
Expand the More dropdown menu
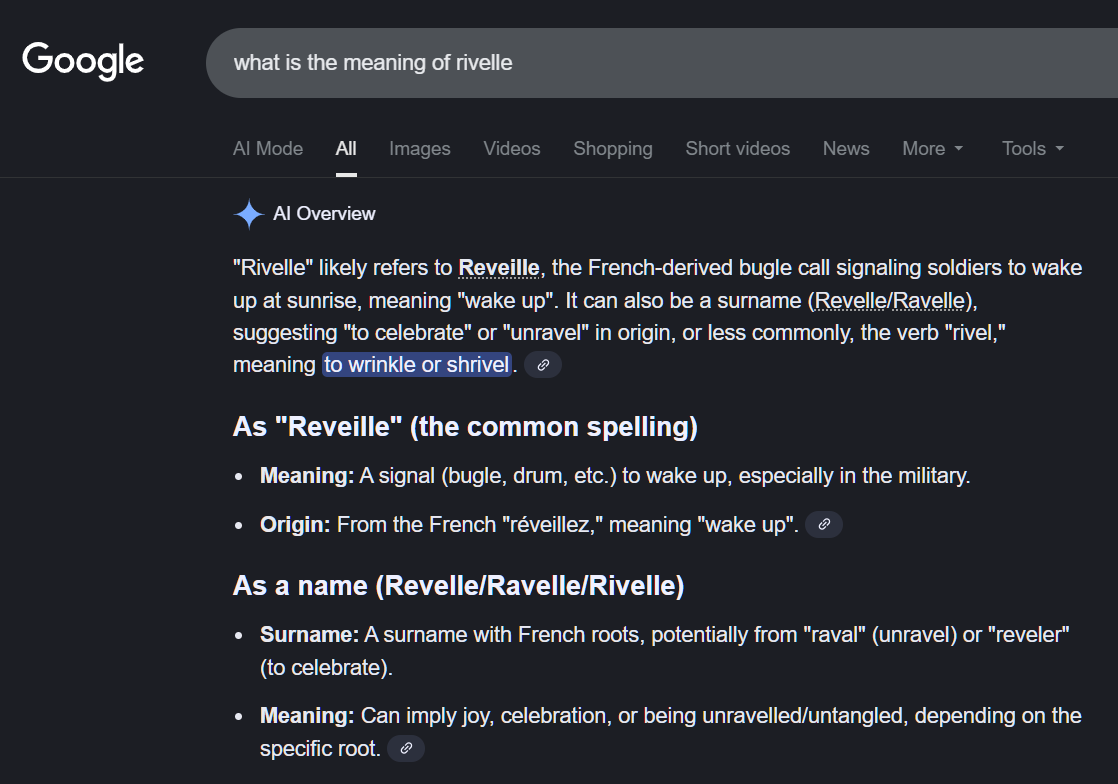[x=932, y=148]
